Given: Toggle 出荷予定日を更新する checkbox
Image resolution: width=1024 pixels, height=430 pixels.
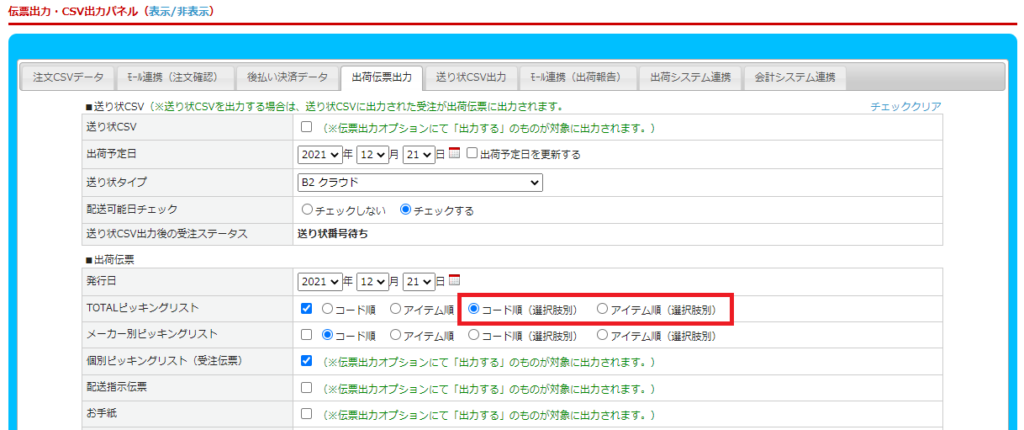Looking at the screenshot, I should (472, 154).
